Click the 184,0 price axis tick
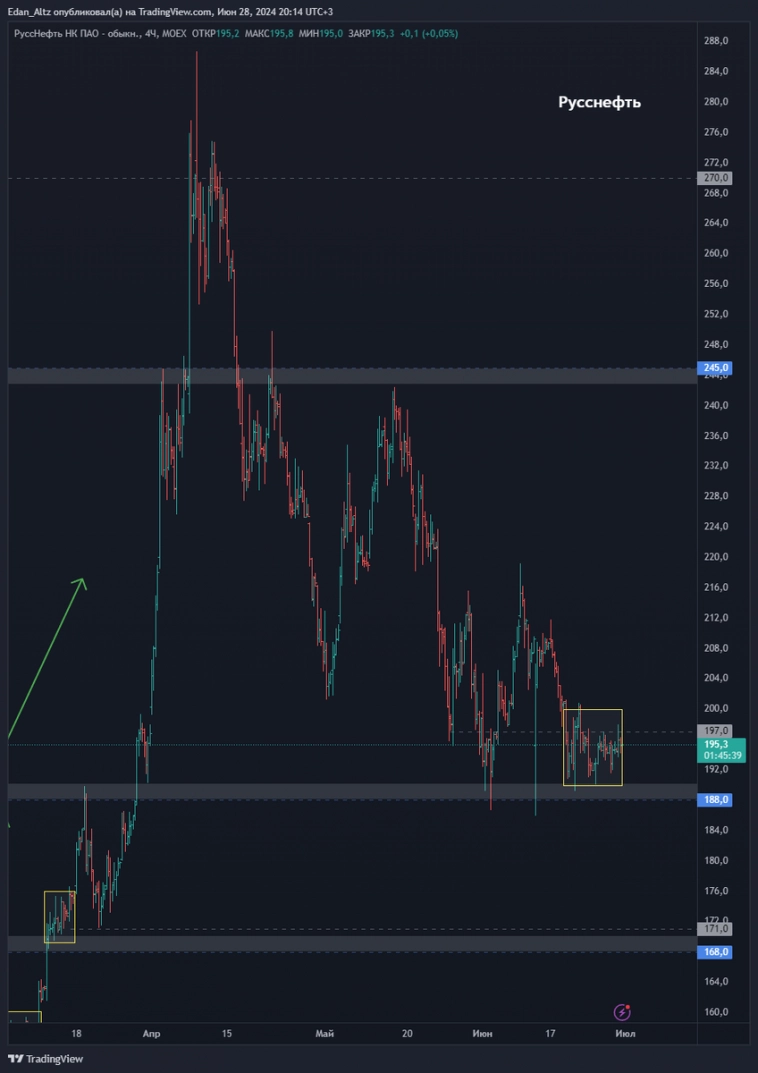Screen dimensions: 758x1073 pos(714,829)
